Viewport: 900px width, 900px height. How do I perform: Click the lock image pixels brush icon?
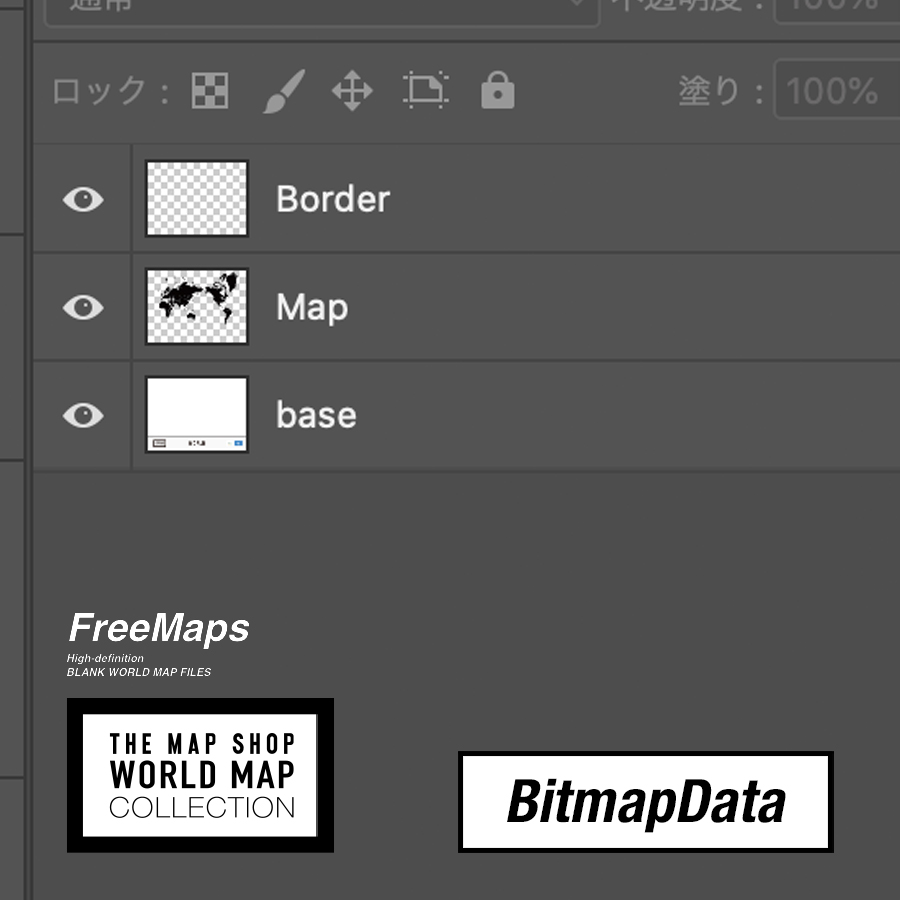point(284,91)
